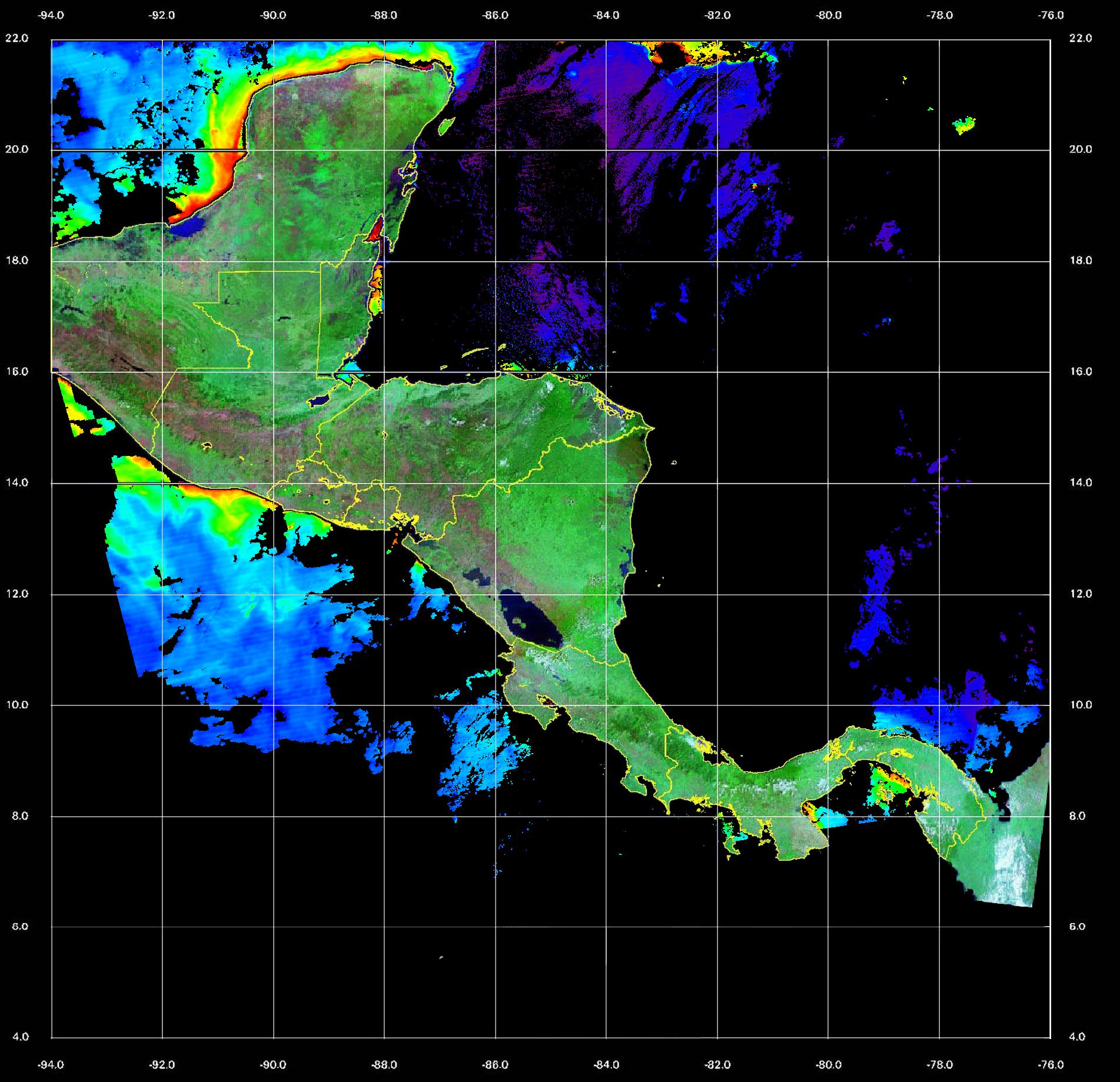Click the 4.0 label on the right axis
Screen dimensions: 1120x1082
tap(1076, 1036)
